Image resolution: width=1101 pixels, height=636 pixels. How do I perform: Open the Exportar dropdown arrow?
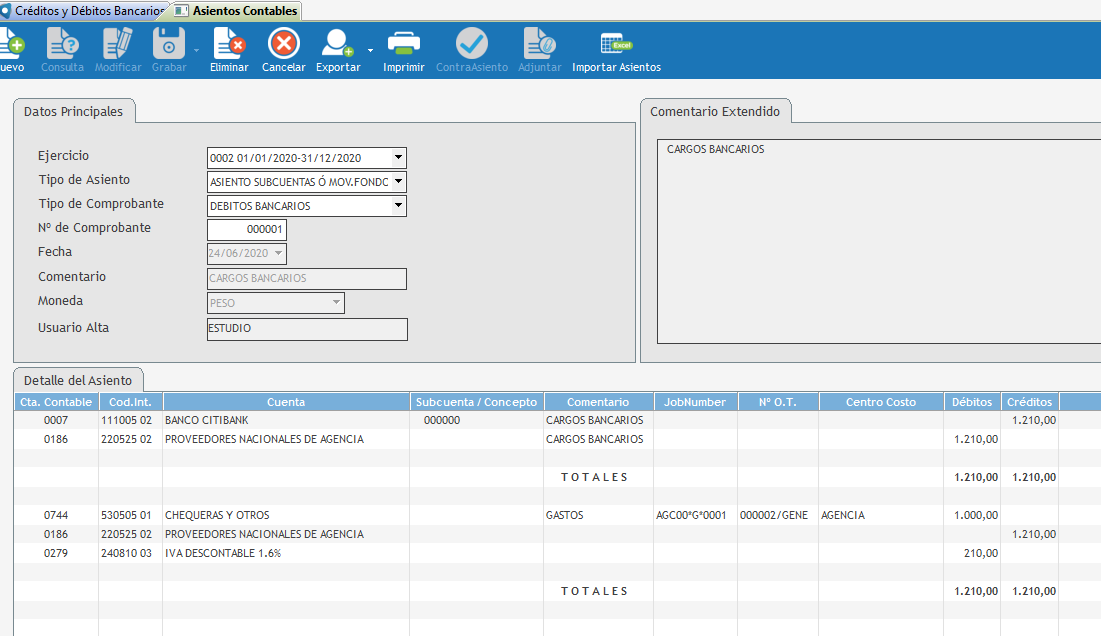(x=370, y=49)
